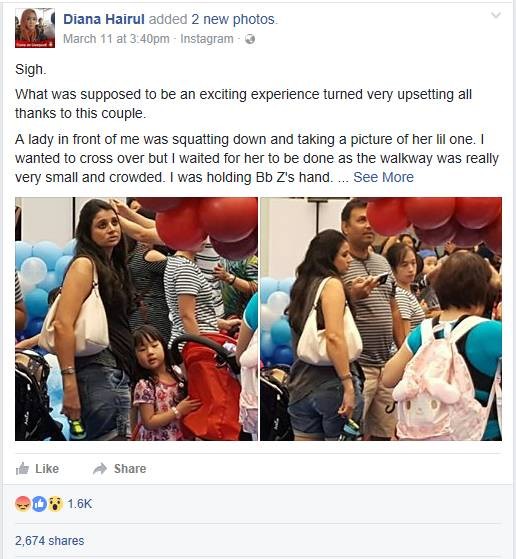Open the right photo of the couple
The width and height of the screenshot is (516, 559).
381,319
